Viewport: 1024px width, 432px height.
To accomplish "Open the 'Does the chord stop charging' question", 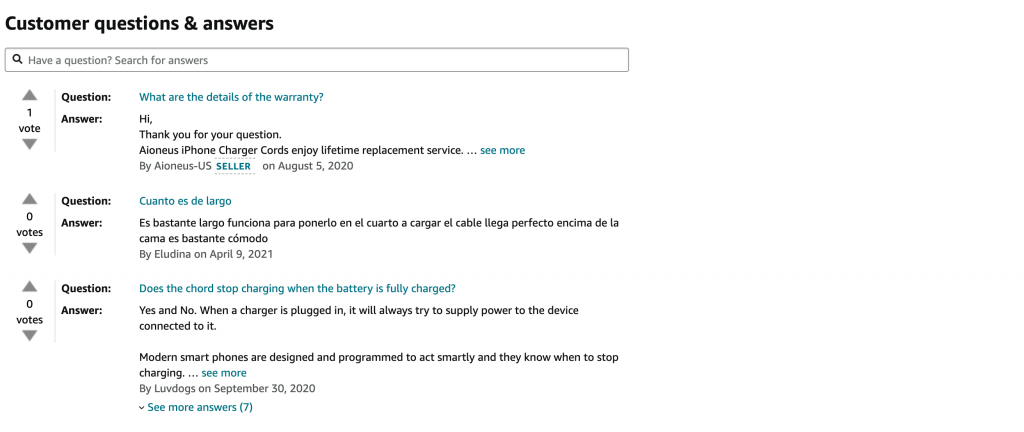I will pos(297,288).
